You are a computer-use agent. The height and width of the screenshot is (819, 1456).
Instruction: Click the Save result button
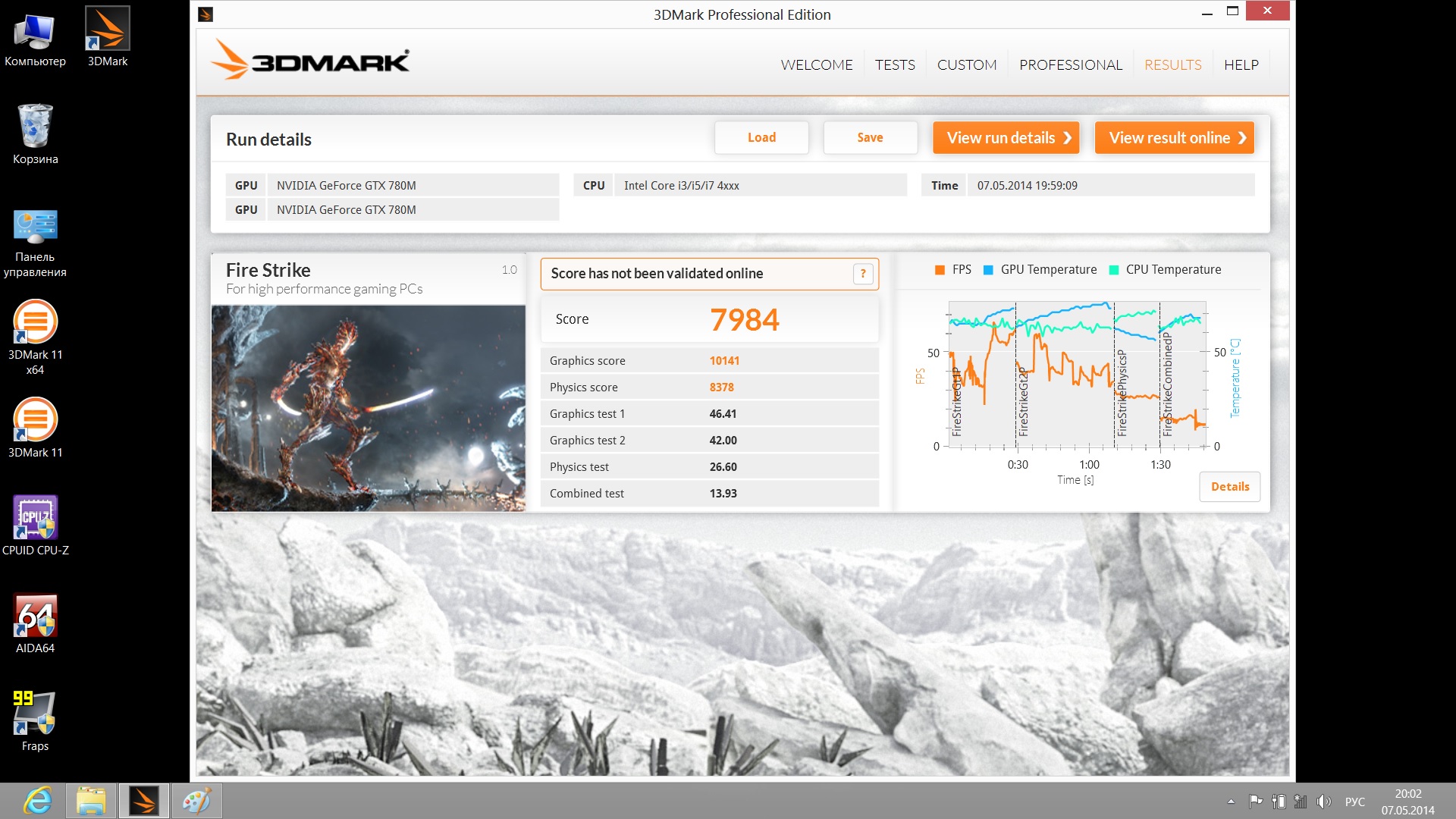pos(870,137)
